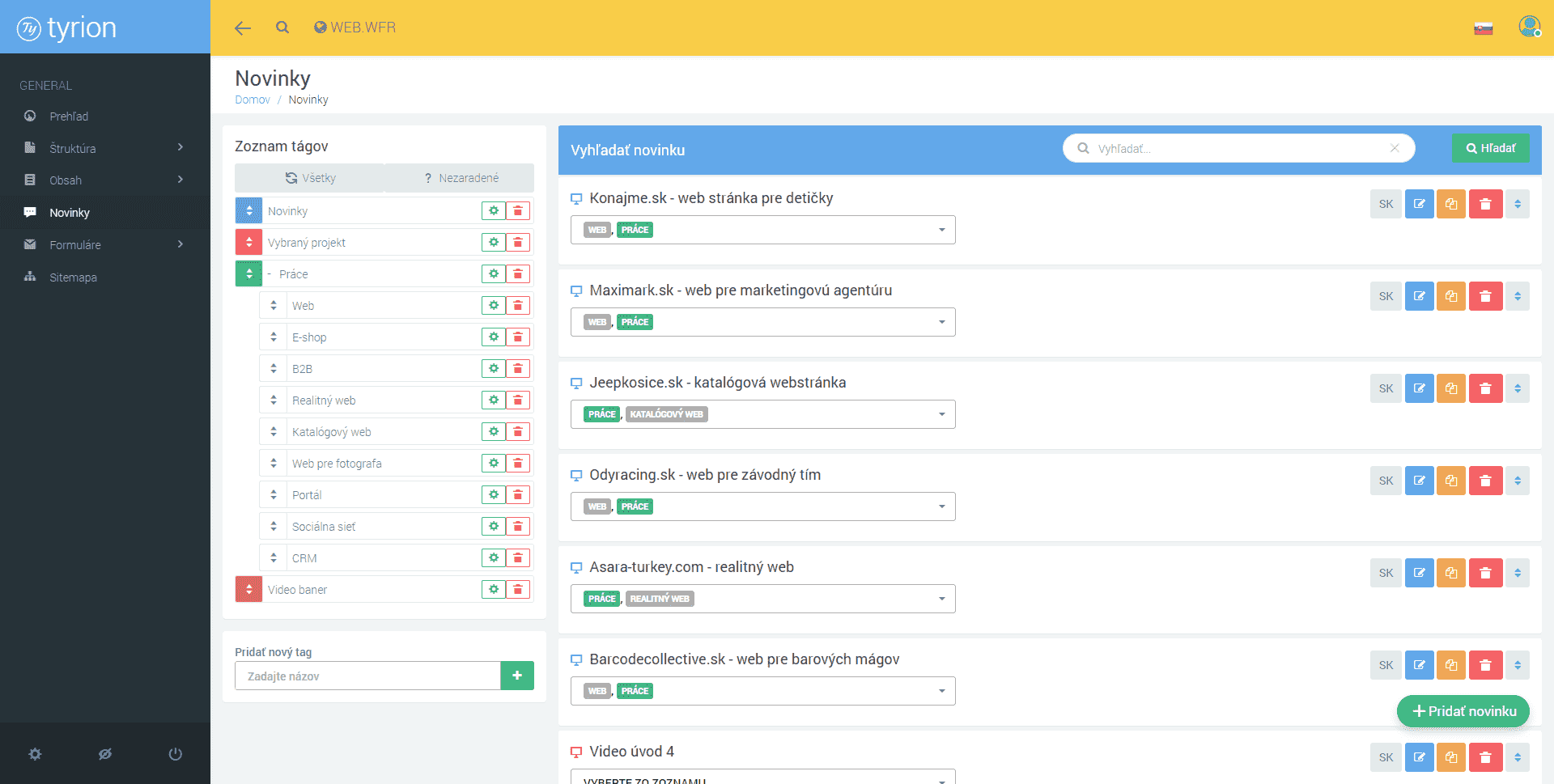This screenshot has width=1554, height=784.
Task: Toggle the crossed-eye visibility icon in sidebar
Action: [x=105, y=754]
